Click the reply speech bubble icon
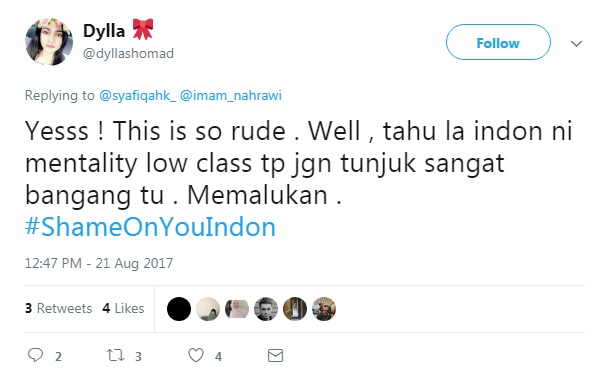The height and width of the screenshot is (389, 601). 36,355
